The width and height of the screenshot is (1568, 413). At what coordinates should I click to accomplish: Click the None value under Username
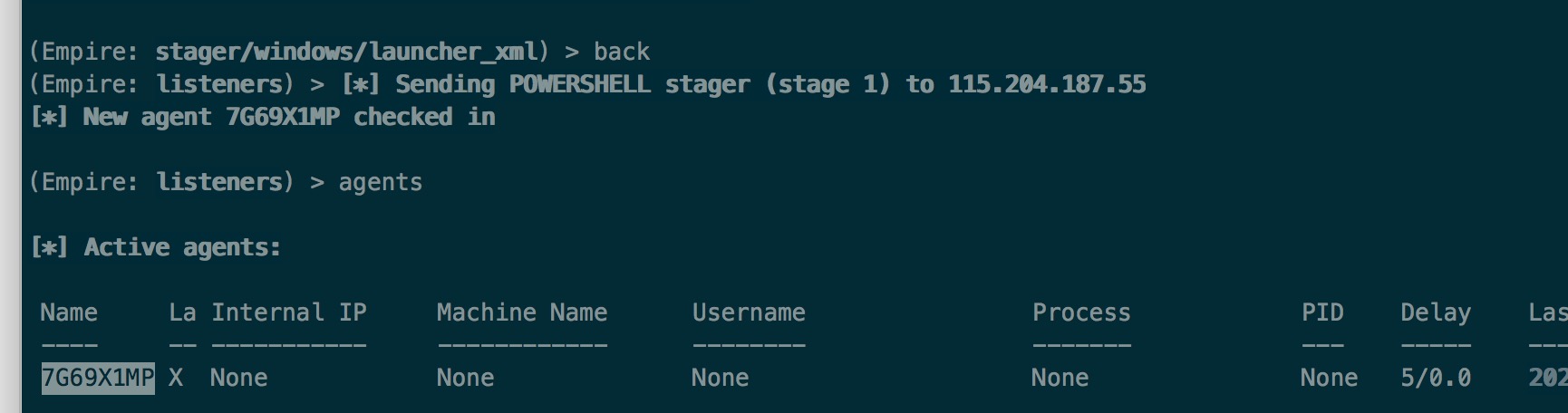point(721,378)
